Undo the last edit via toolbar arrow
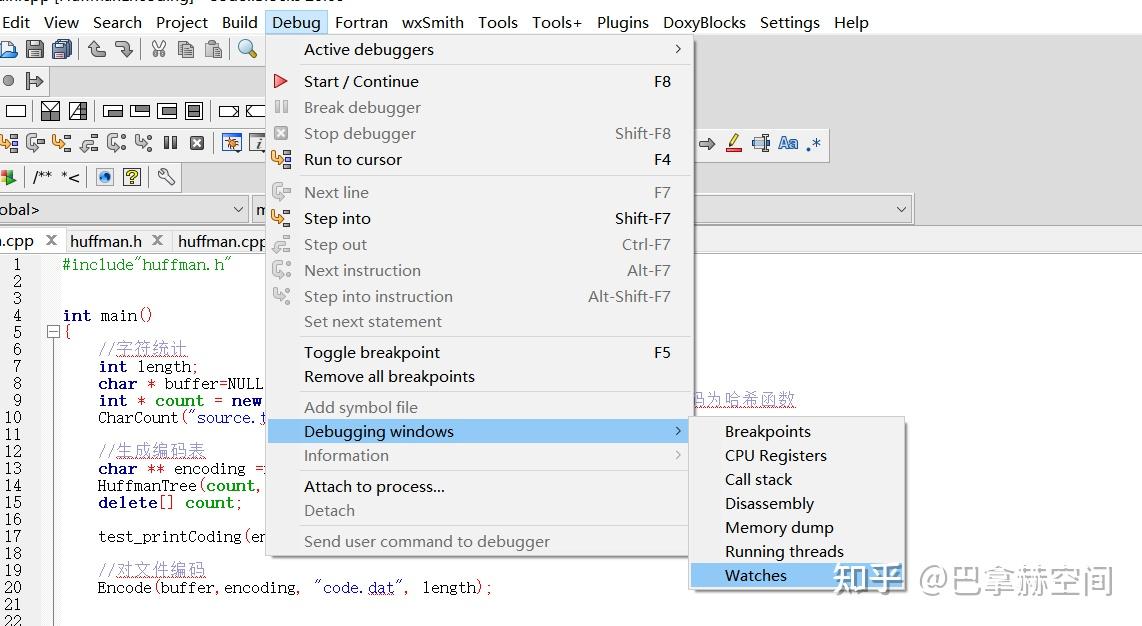 (96, 49)
